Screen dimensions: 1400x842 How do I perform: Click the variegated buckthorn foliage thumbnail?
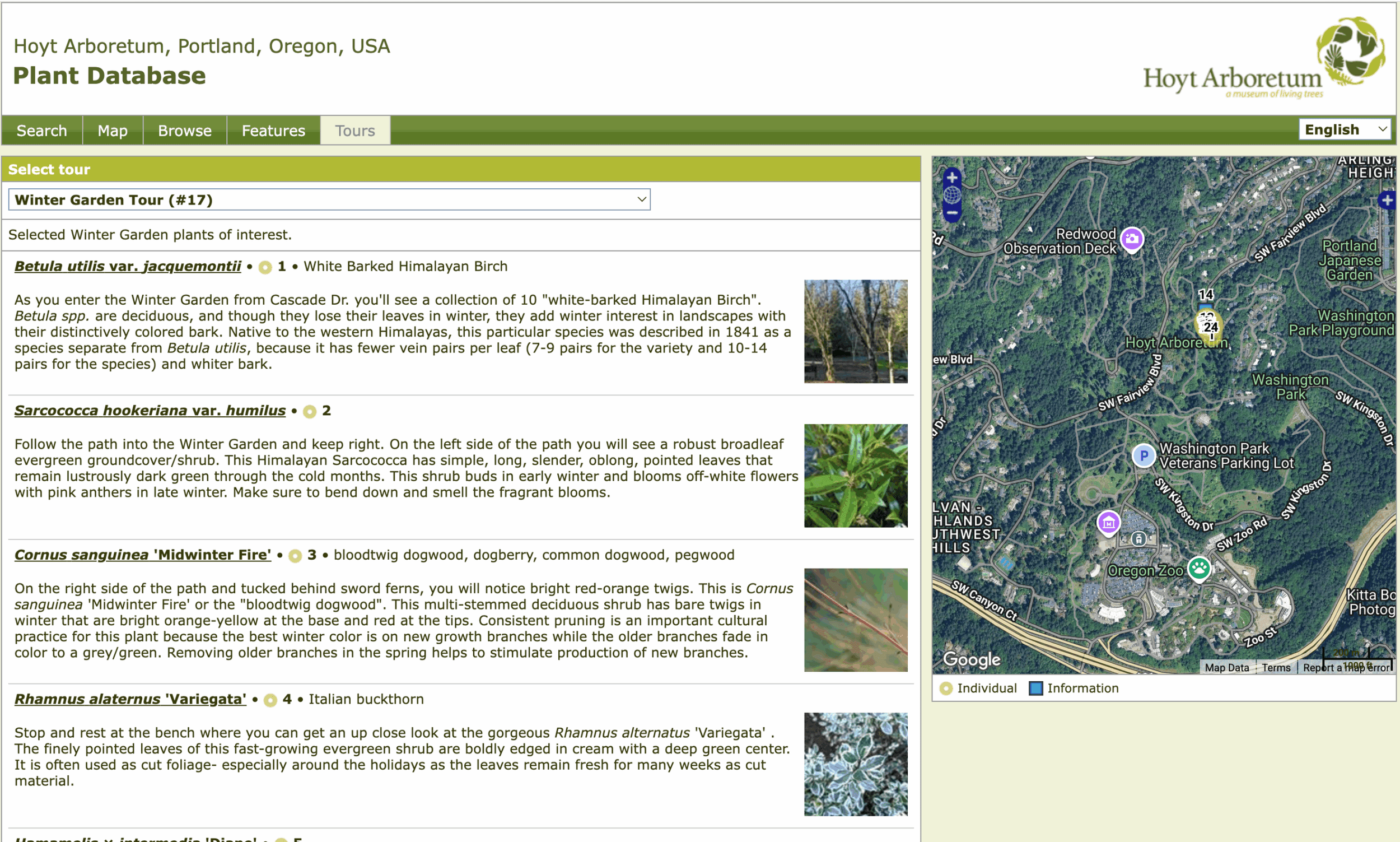856,764
